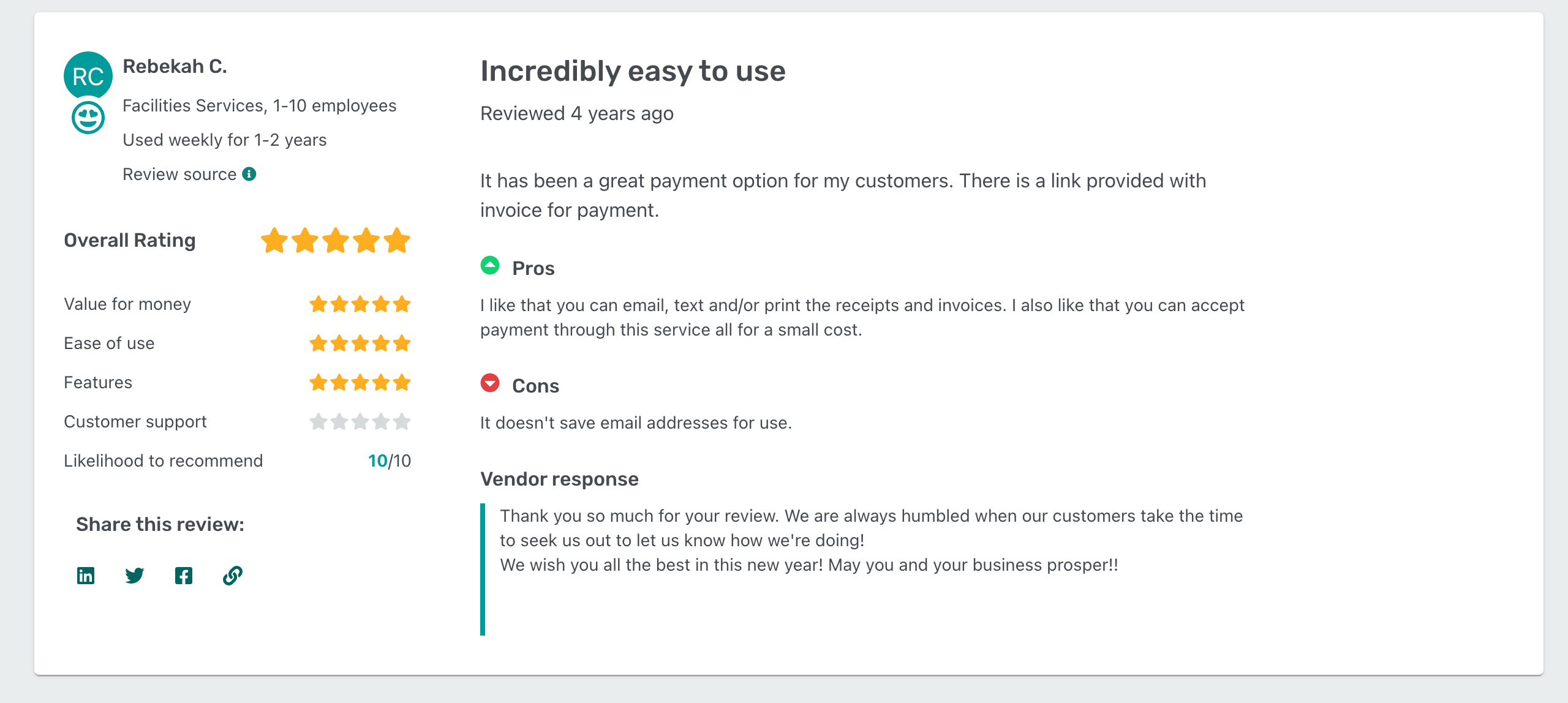Click the info icon next to Review source
The height and width of the screenshot is (703, 1568).
point(249,173)
